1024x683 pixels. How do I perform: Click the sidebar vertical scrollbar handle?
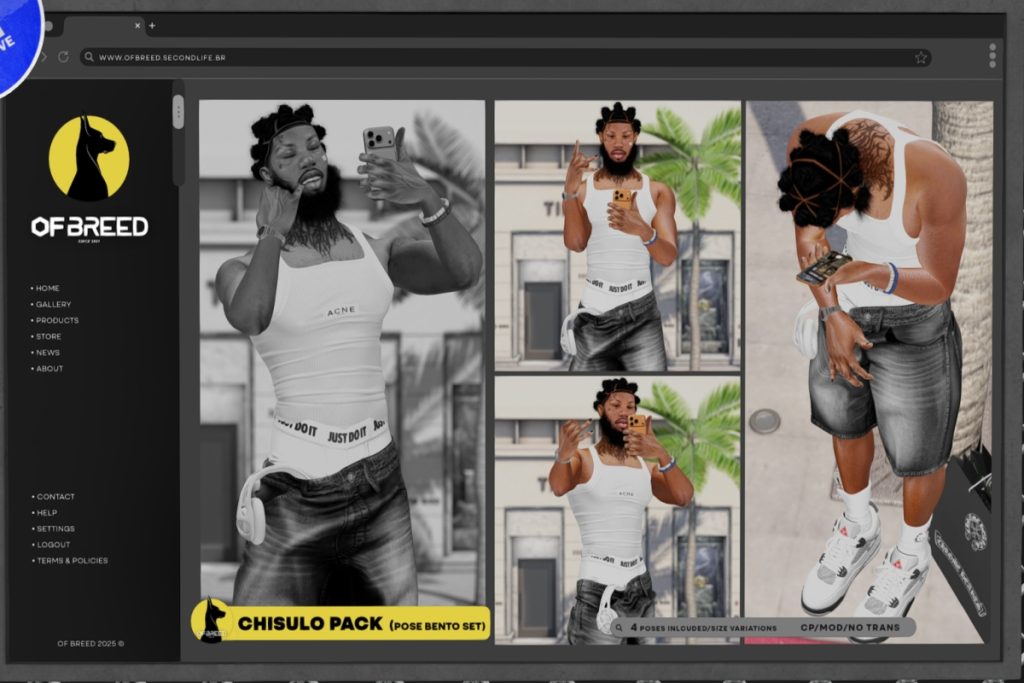tap(178, 112)
